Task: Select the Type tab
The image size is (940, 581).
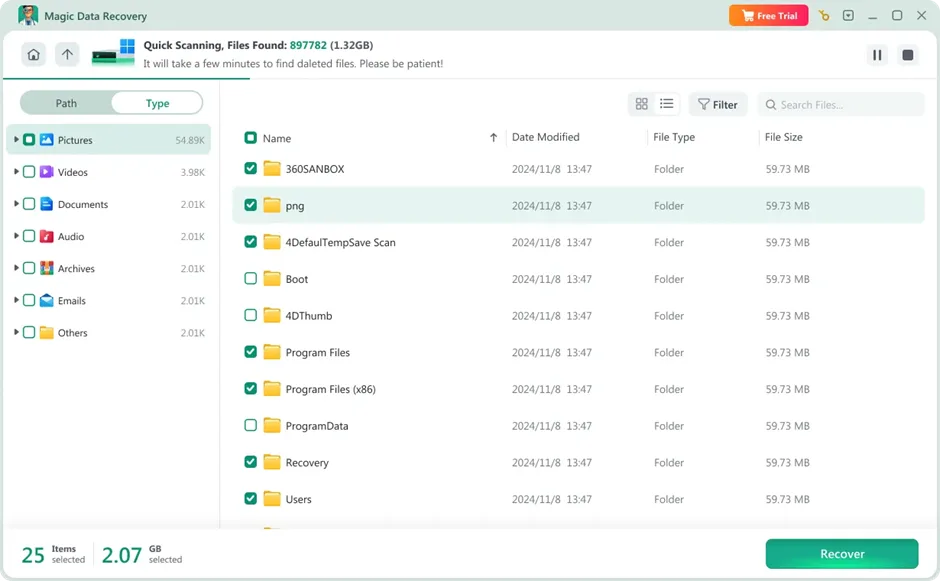Action: [x=156, y=102]
